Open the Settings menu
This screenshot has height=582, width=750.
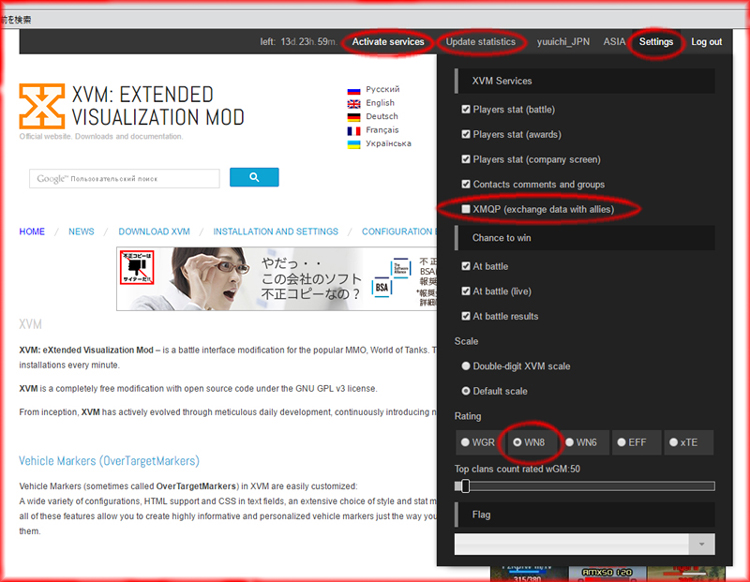[x=656, y=42]
